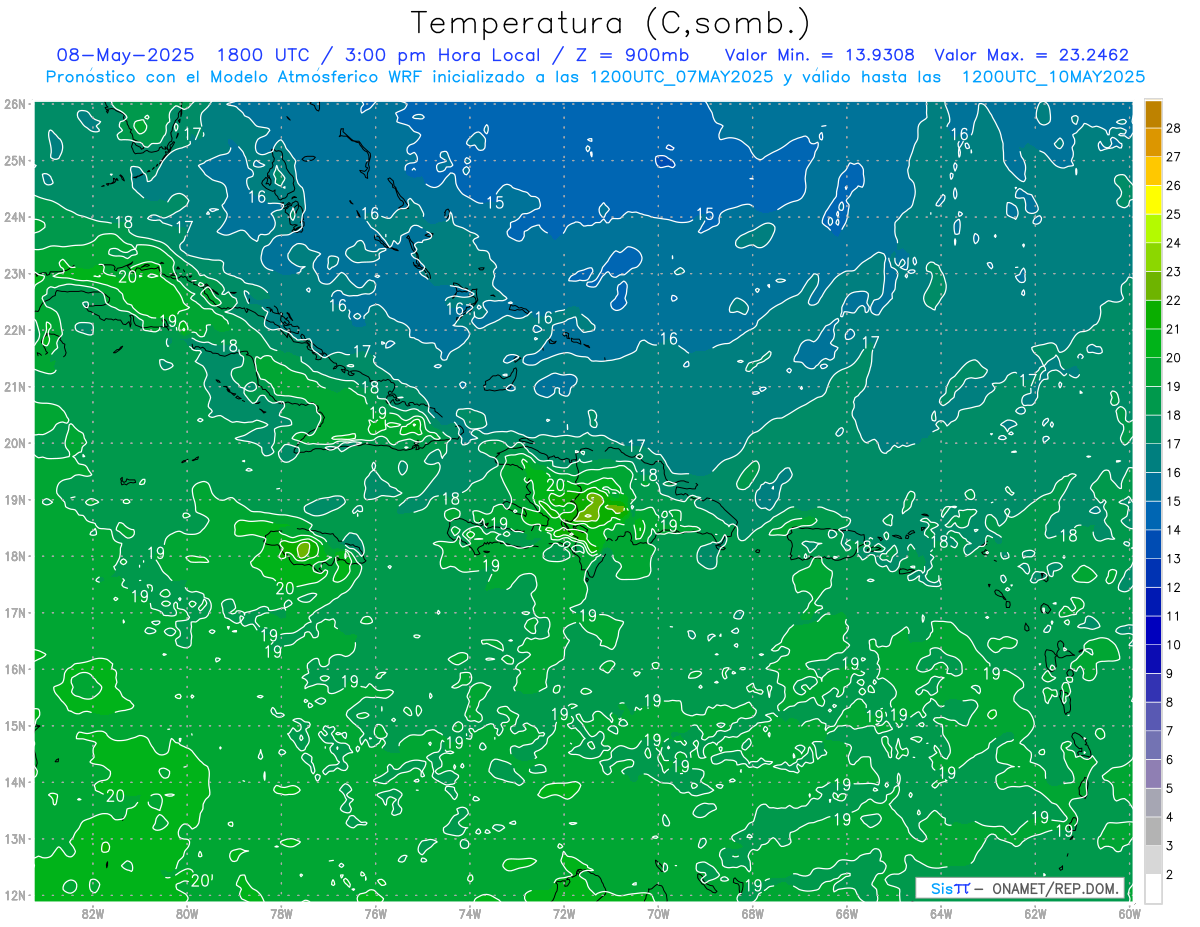This screenshot has height=927, width=1200.
Task: Click longitude label "68W"
Action: (x=753, y=913)
